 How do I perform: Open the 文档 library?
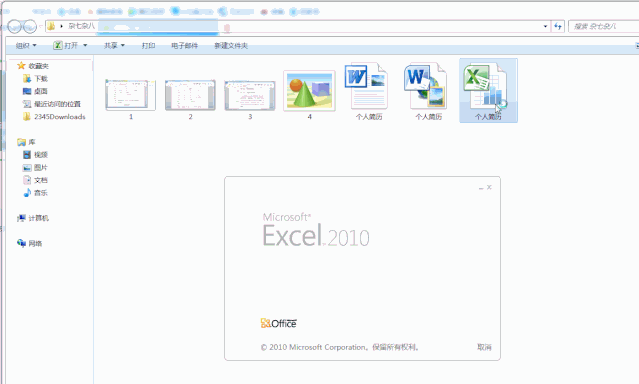(x=41, y=180)
